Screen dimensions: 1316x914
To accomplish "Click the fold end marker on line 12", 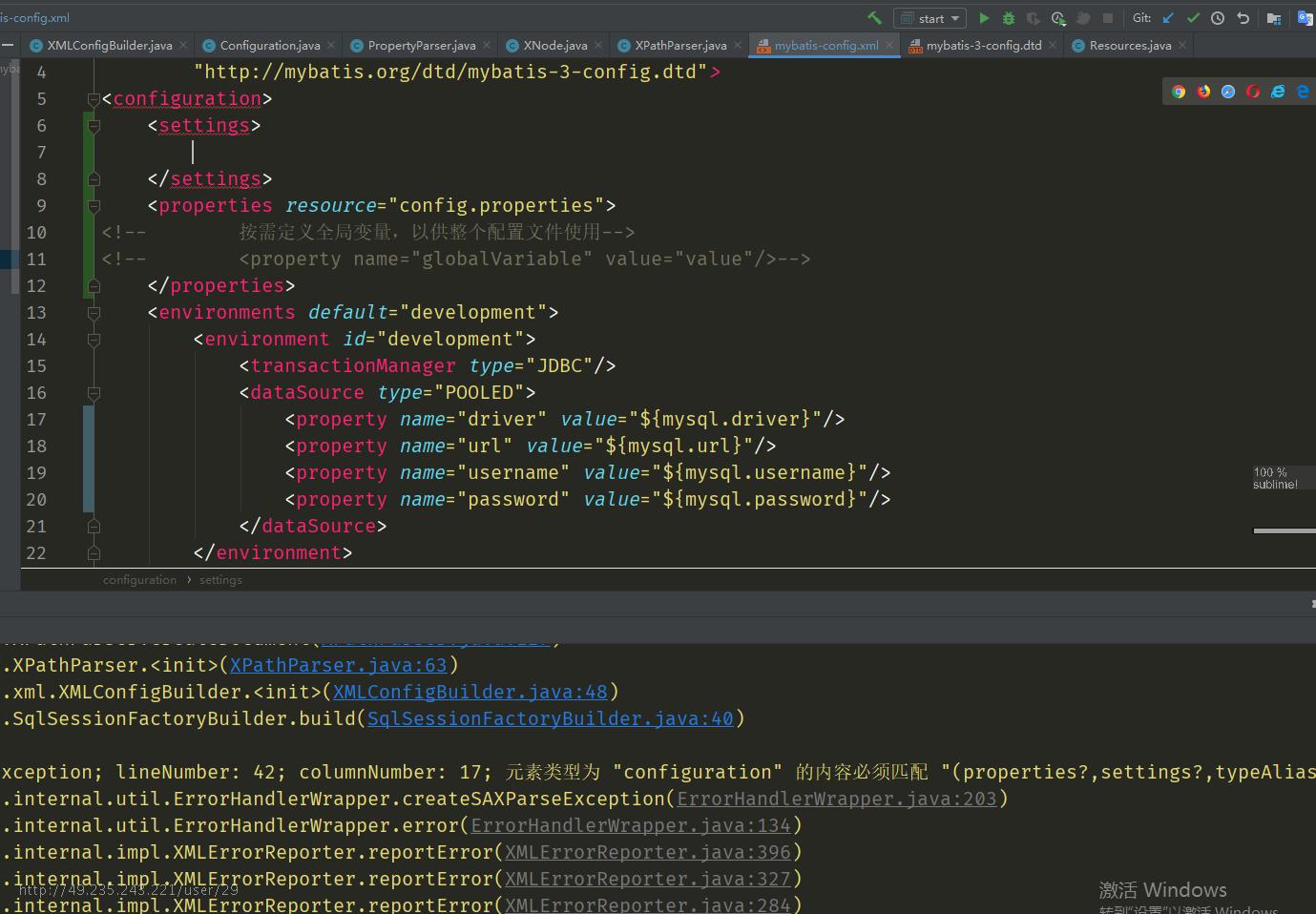I will point(94,286).
